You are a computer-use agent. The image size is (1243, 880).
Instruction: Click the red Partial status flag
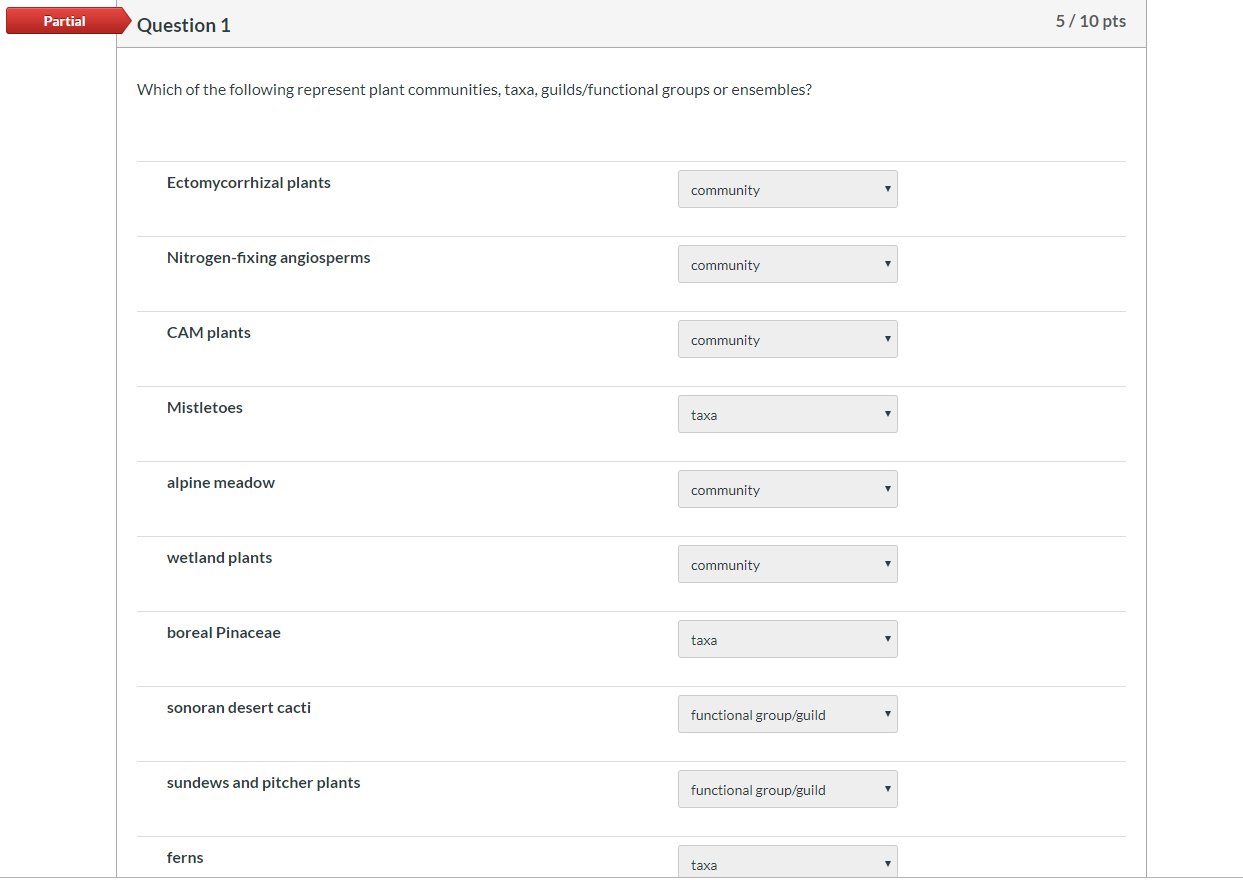tap(66, 21)
